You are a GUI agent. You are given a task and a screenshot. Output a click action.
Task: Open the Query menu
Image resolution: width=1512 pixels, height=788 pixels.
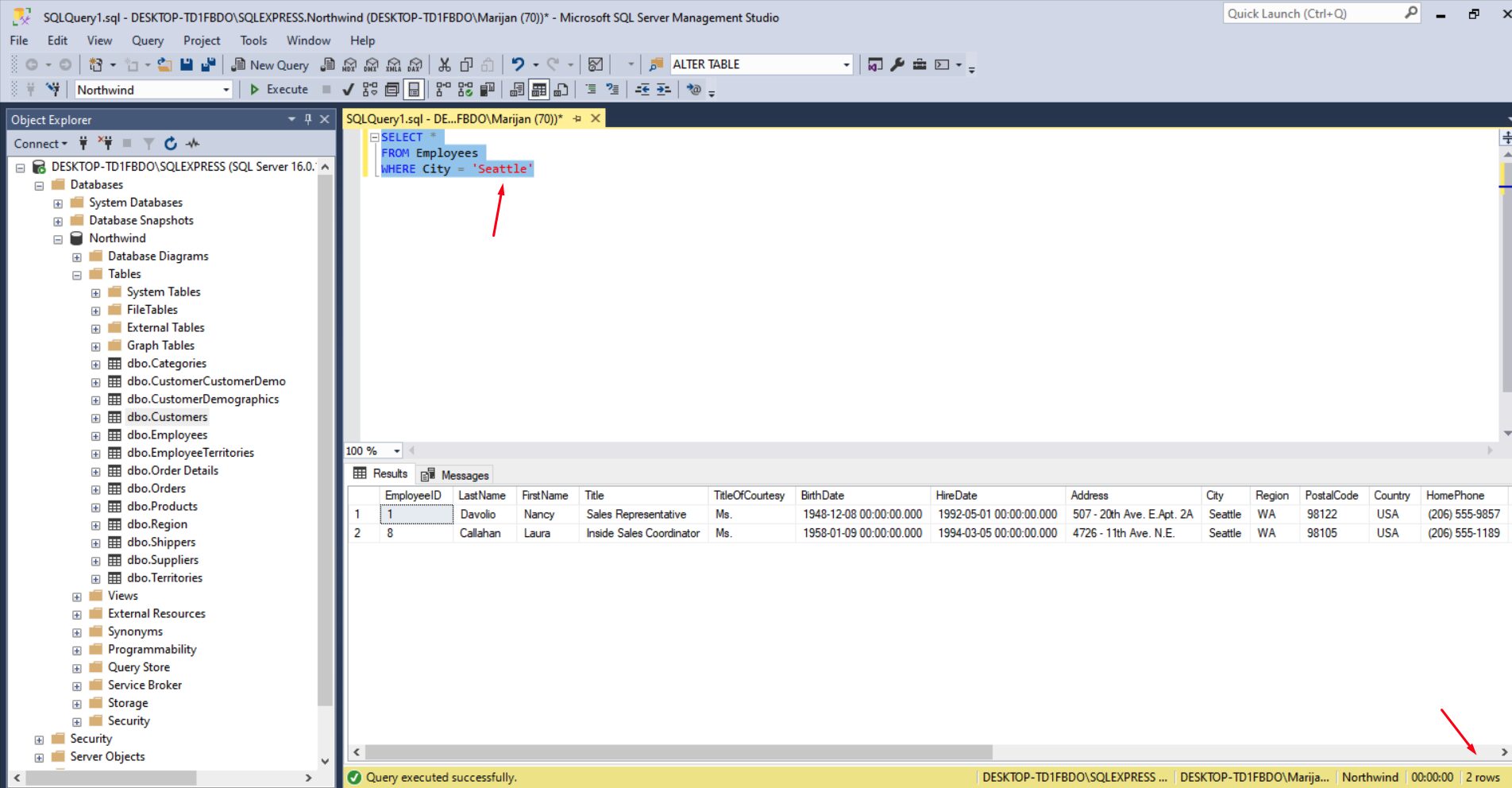(x=148, y=41)
